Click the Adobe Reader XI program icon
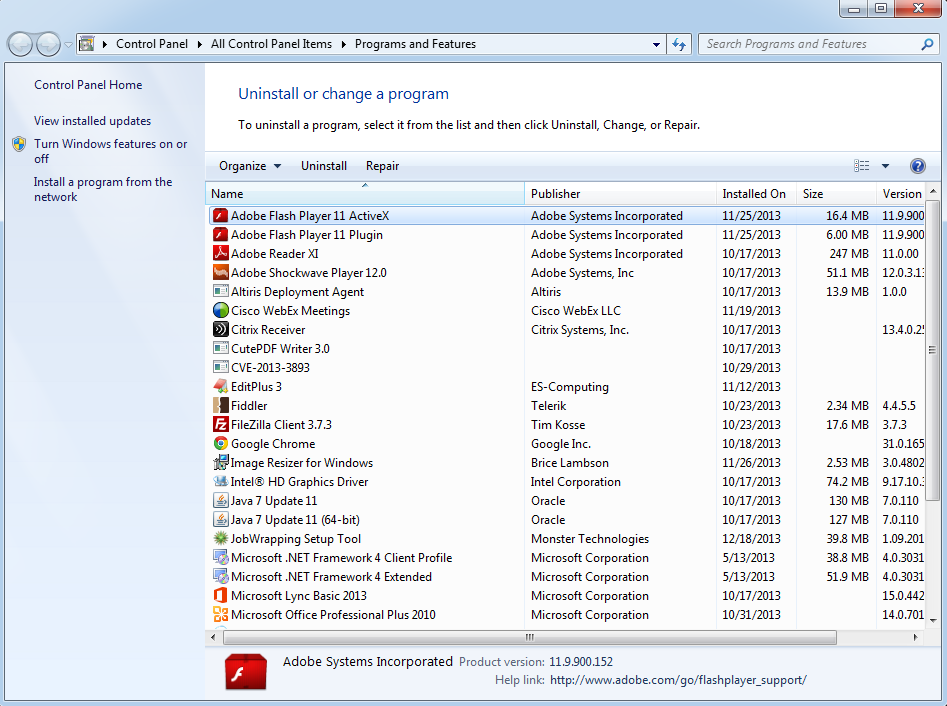The width and height of the screenshot is (947, 706). [x=221, y=253]
